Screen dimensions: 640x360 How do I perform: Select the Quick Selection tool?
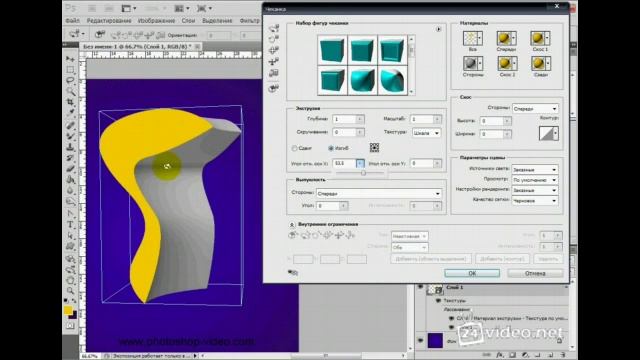pos(71,91)
